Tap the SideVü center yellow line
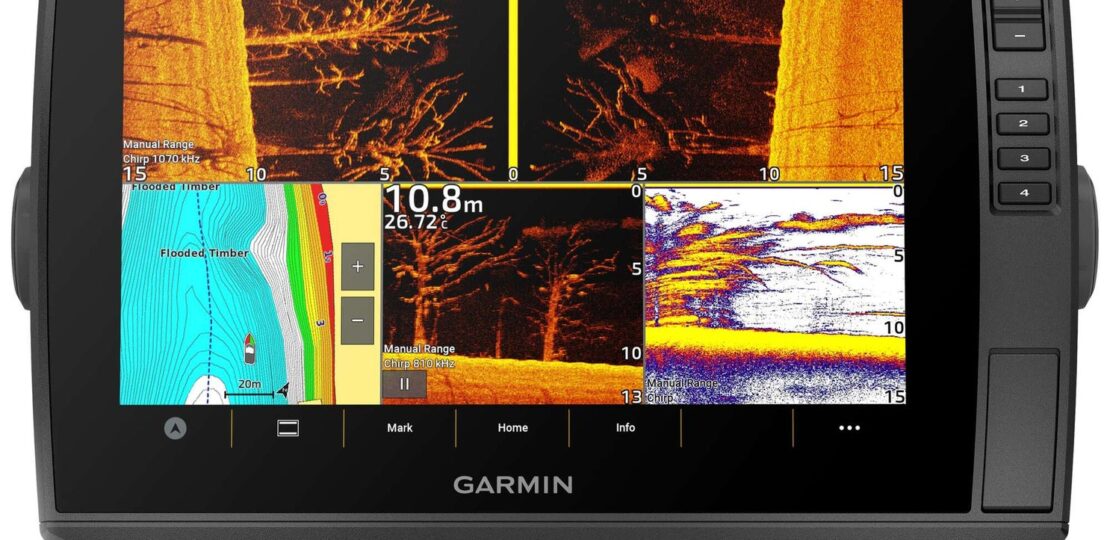 click(x=514, y=85)
